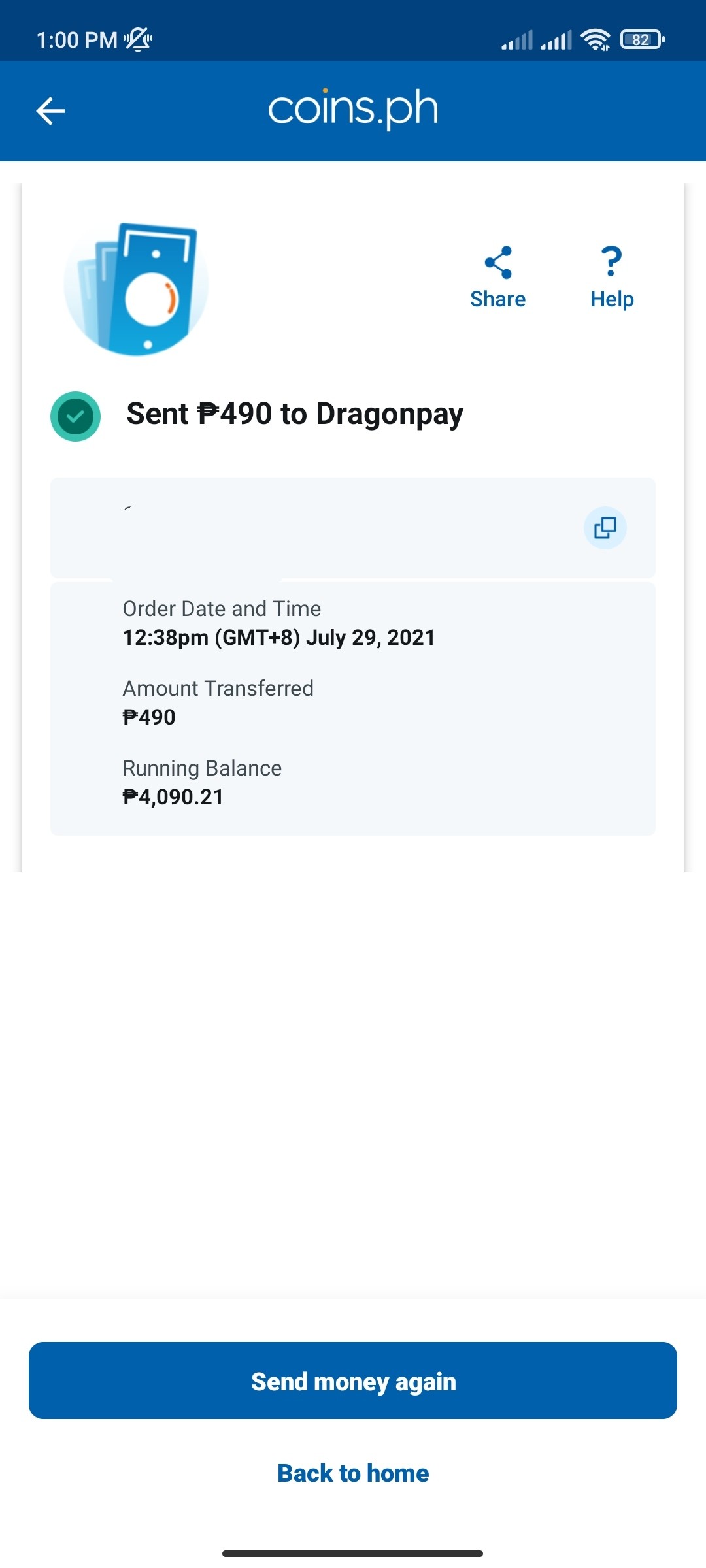The width and height of the screenshot is (706, 1568).
Task: Tap the battery indicator in status bar
Action: 643,40
